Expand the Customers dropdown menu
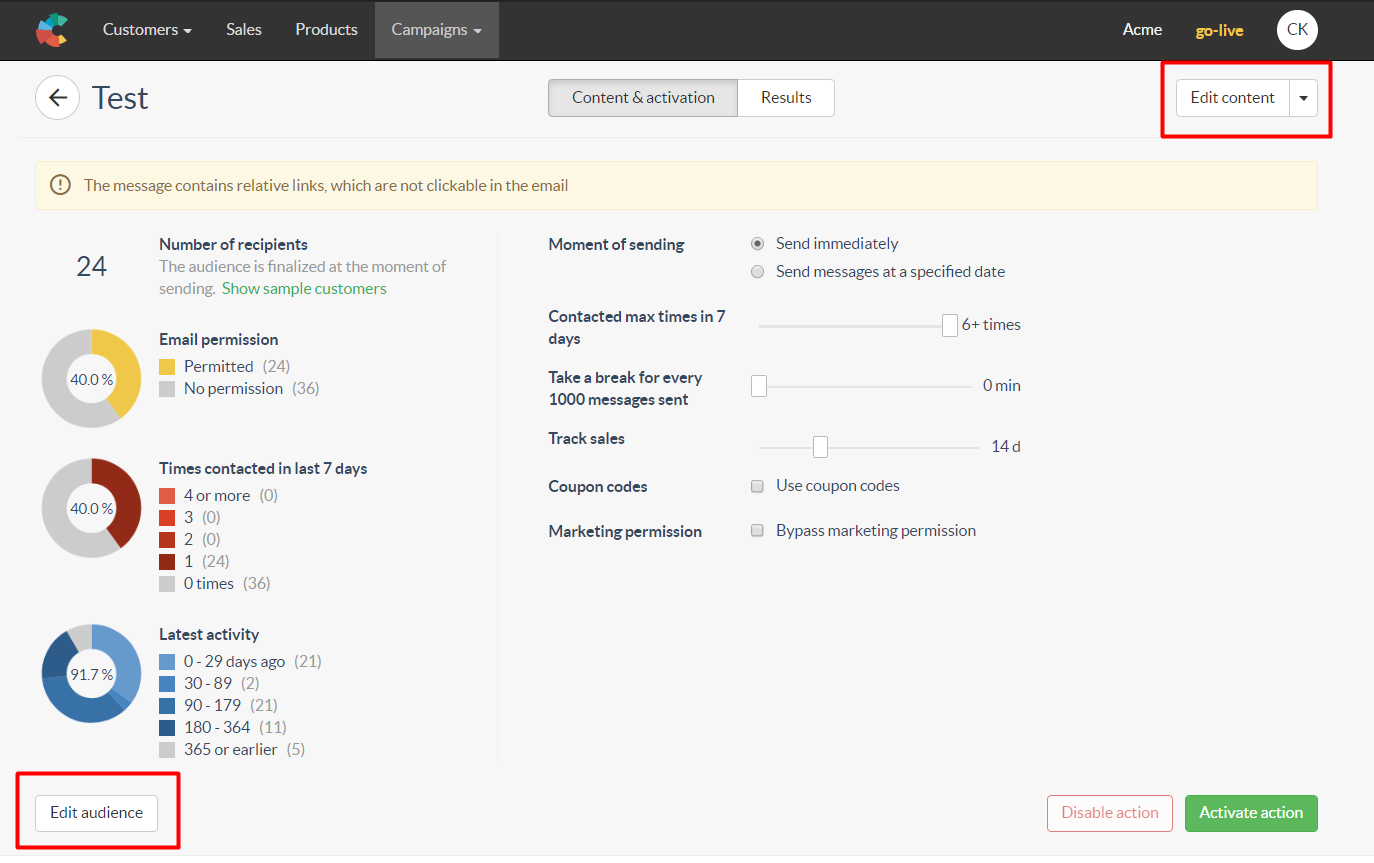This screenshot has height=863, width=1374. [x=147, y=30]
